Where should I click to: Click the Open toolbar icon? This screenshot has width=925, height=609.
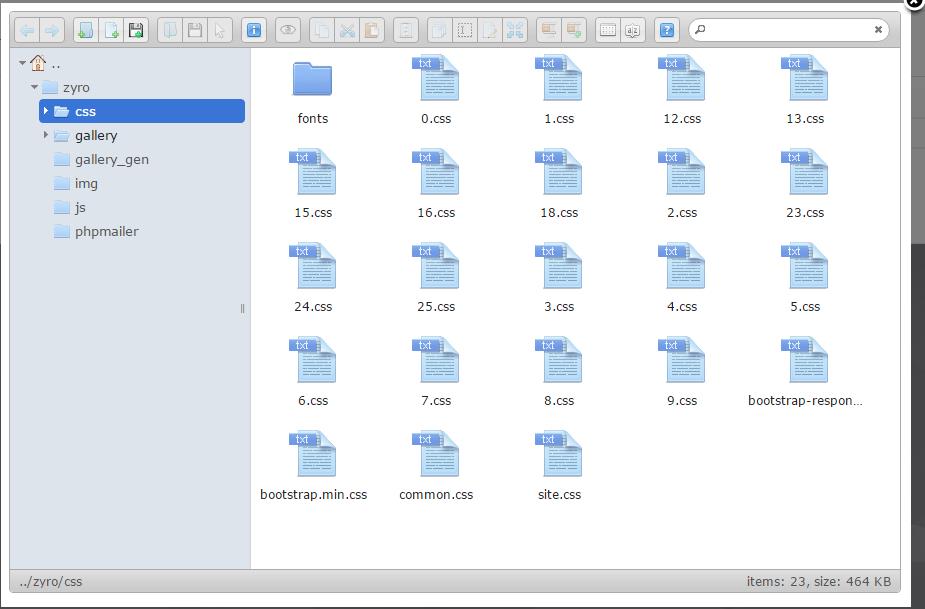tap(170, 30)
